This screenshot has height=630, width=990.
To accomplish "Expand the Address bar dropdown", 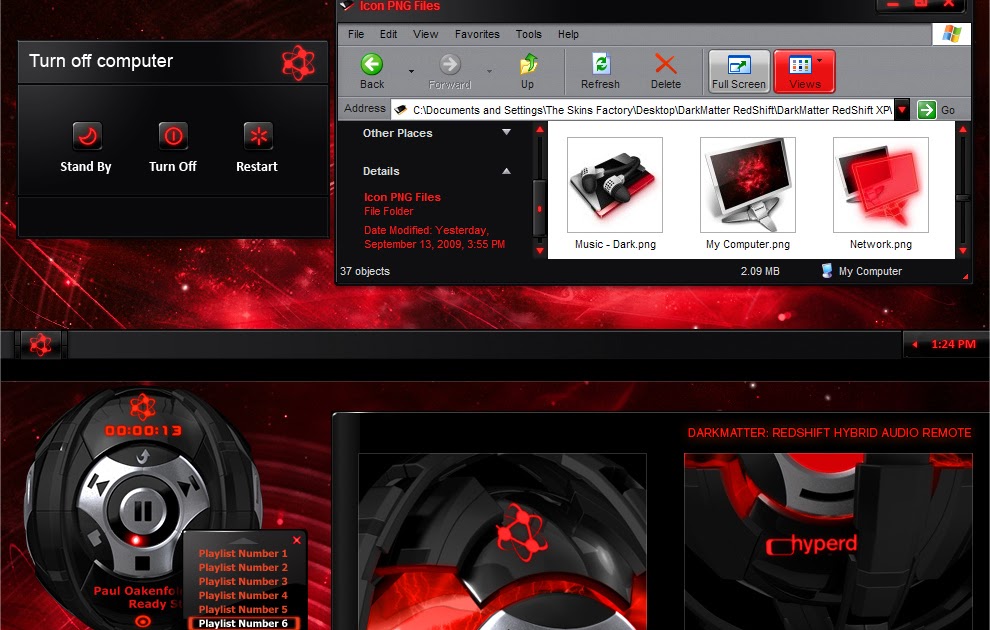I will [902, 110].
